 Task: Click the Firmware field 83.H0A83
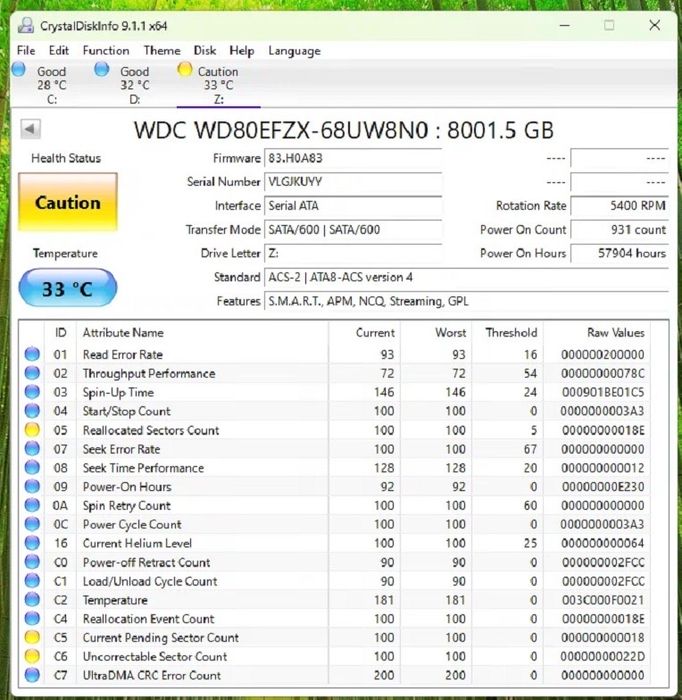pyautogui.click(x=353, y=158)
